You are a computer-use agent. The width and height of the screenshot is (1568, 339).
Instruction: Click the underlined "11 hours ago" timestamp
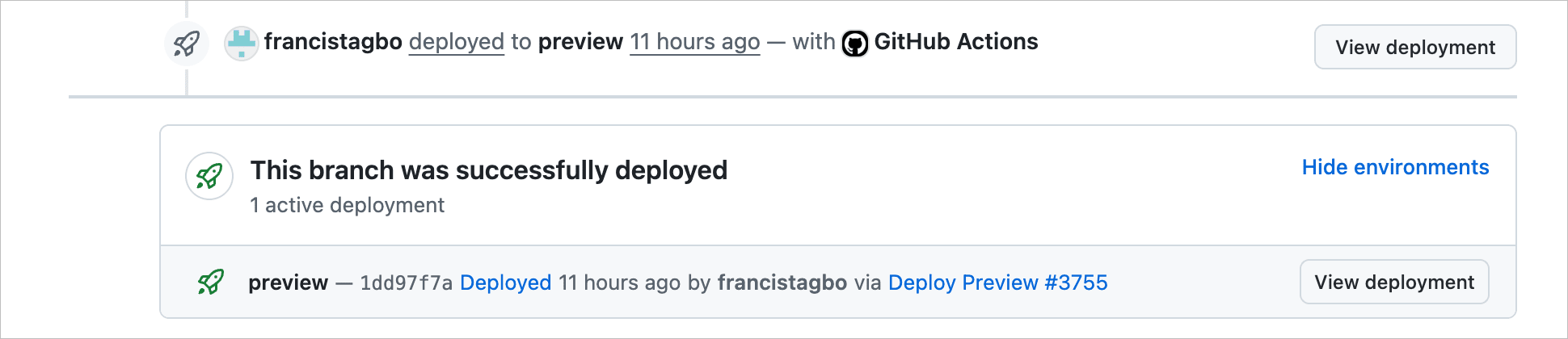pyautogui.click(x=695, y=42)
